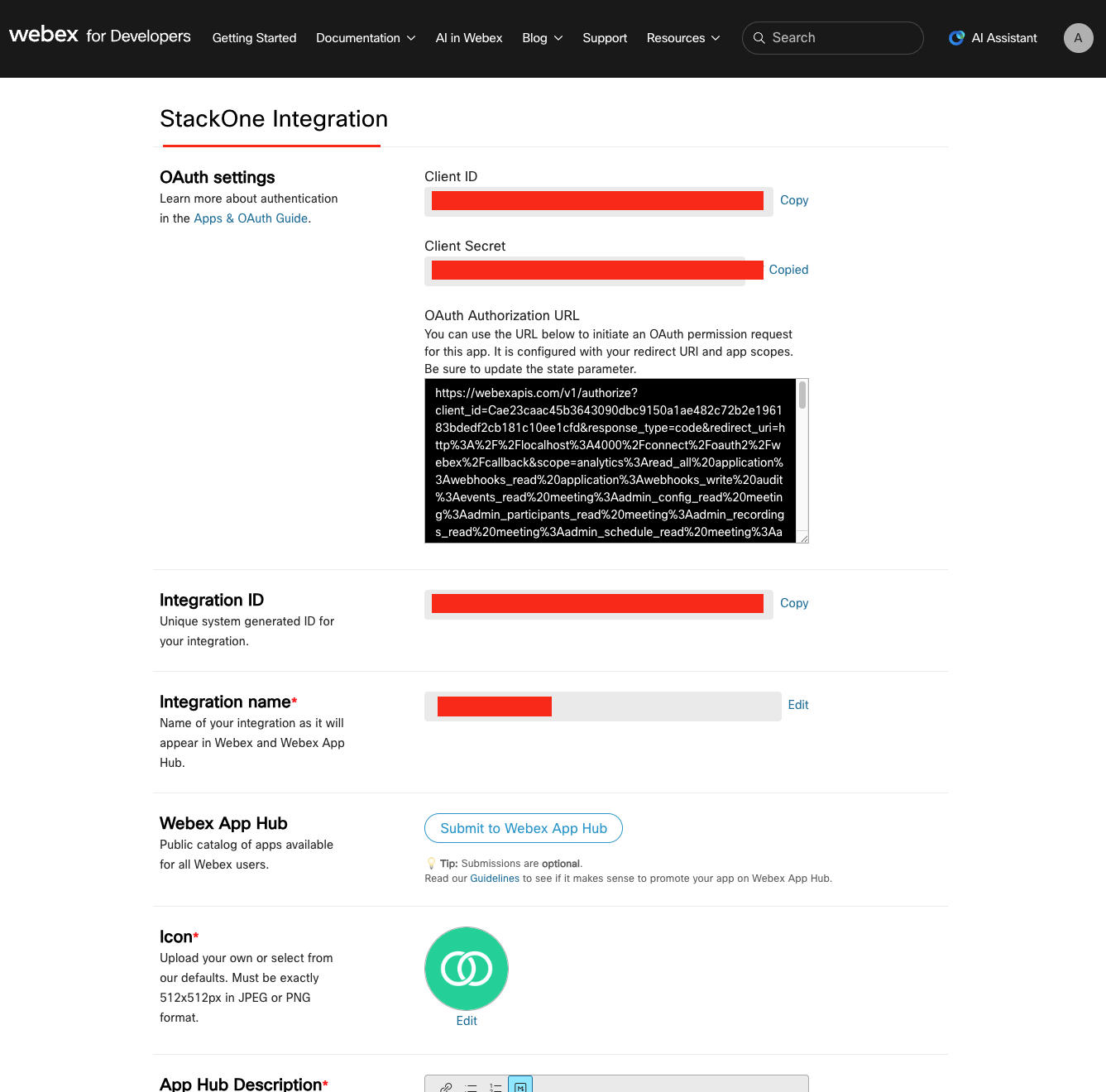Click the Webex App Hub heading

click(223, 823)
